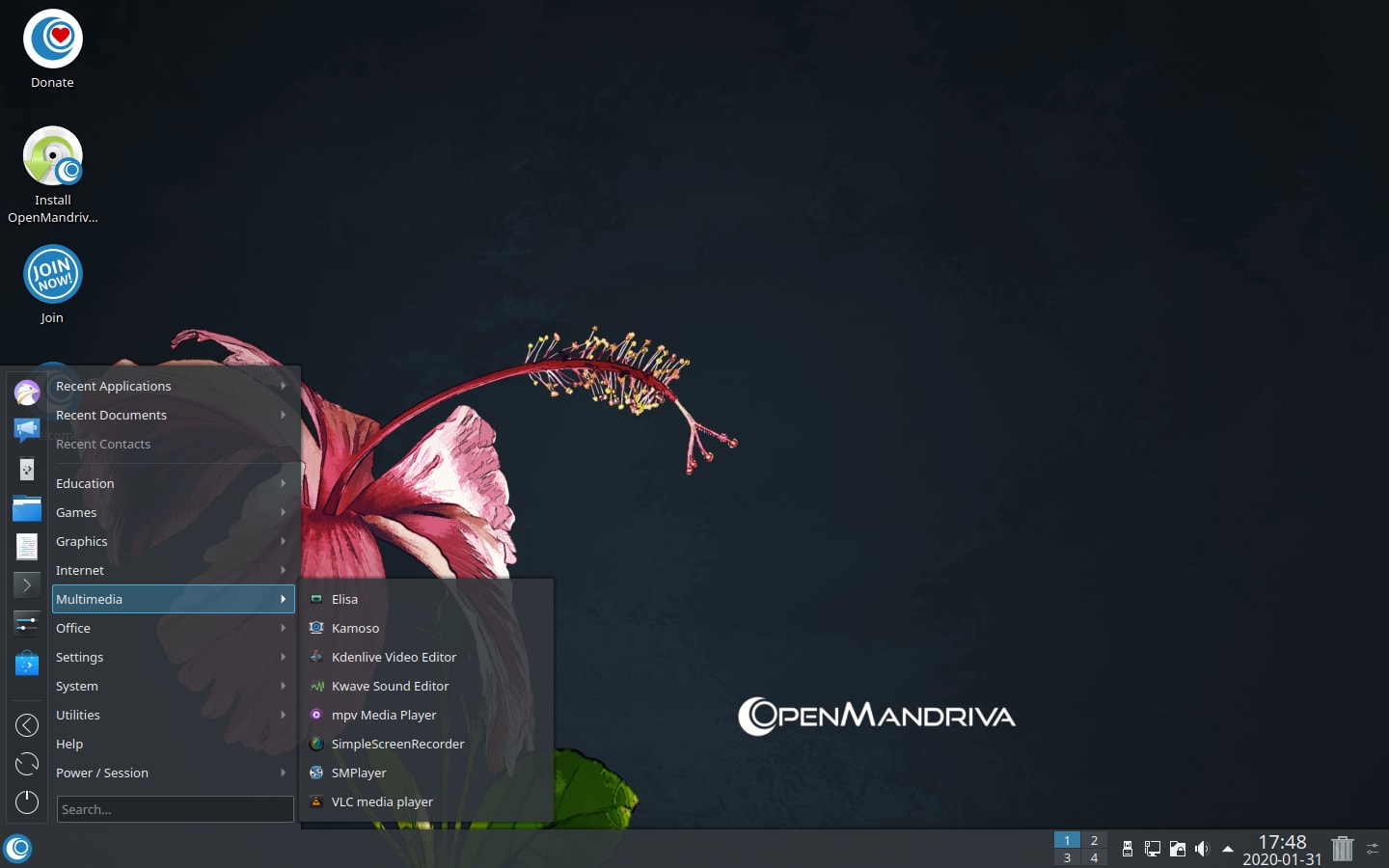Screen dimensions: 1389x868
Task: Click the Donate desktop icon
Action: 53,40
